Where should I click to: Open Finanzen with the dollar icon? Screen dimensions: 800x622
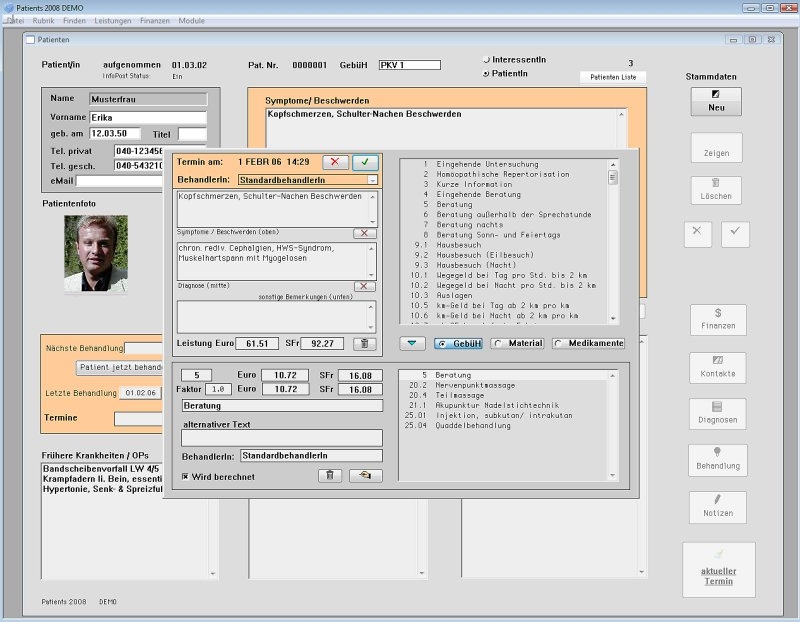[717, 319]
